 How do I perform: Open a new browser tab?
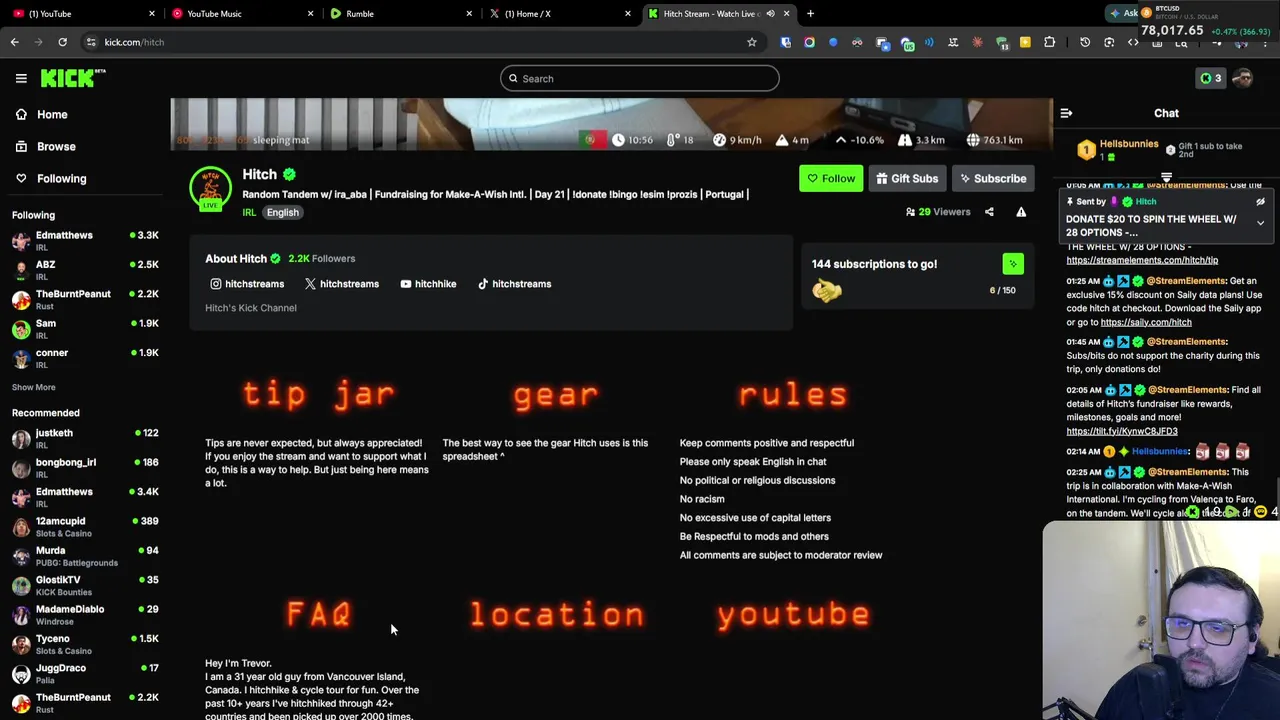click(x=810, y=14)
